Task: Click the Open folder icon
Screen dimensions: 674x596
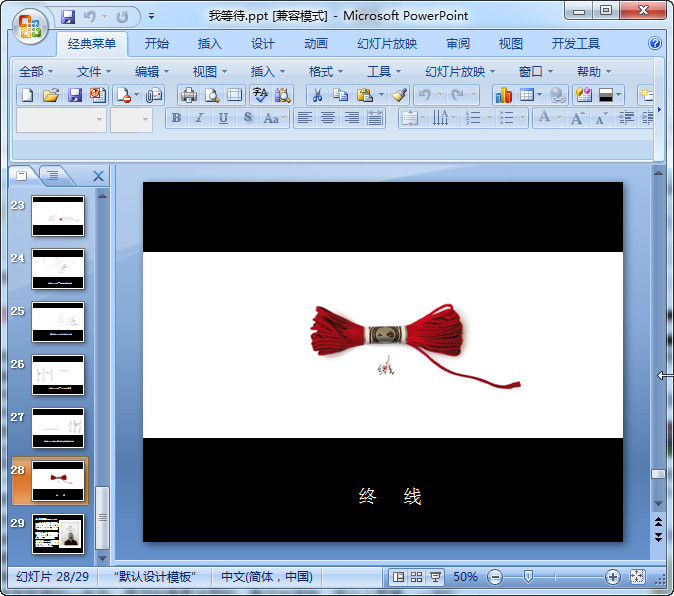Action: pos(51,95)
